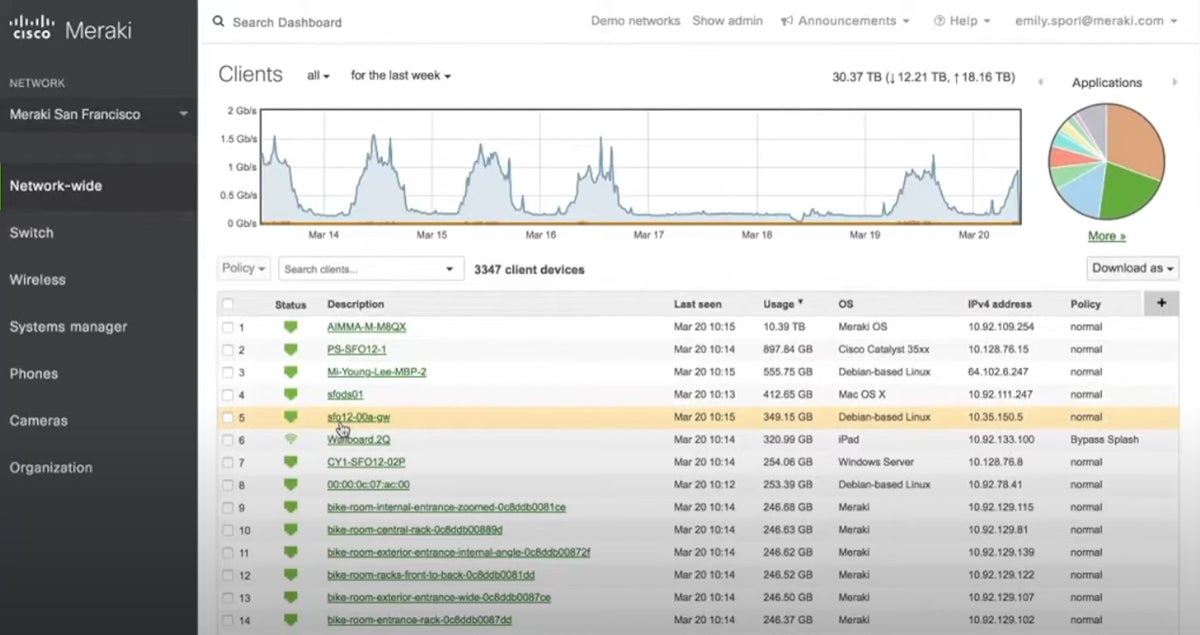
Task: Check the box for row 4 sfods01
Action: (228, 395)
